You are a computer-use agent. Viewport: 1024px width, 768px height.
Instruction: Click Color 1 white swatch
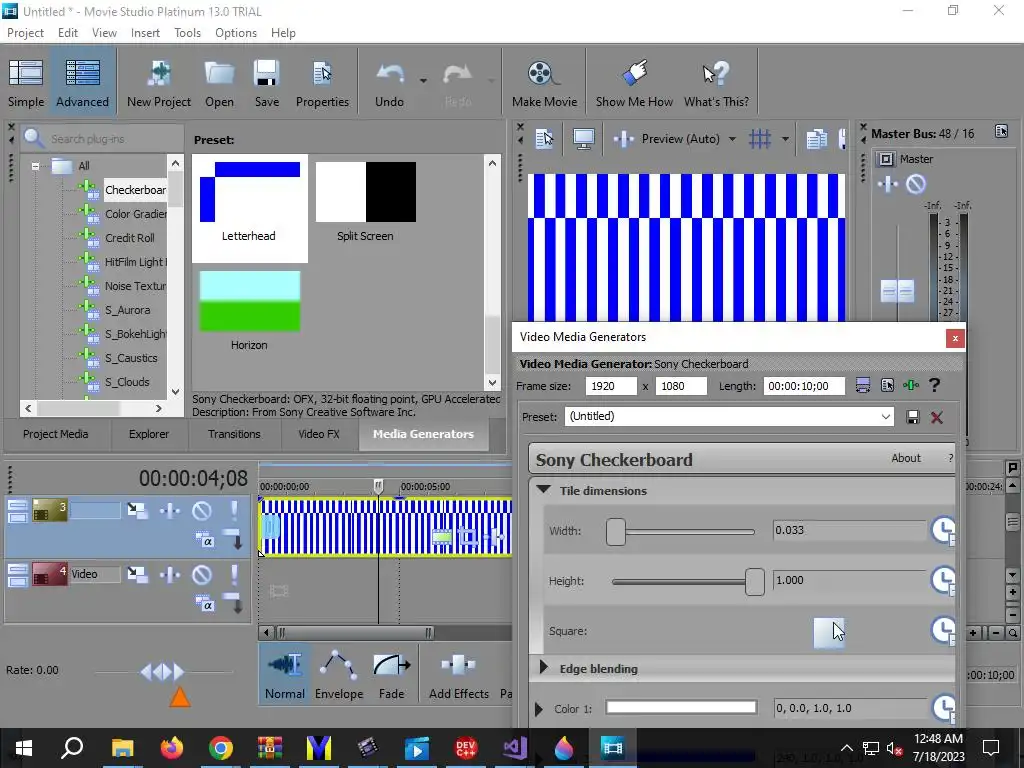tap(681, 708)
